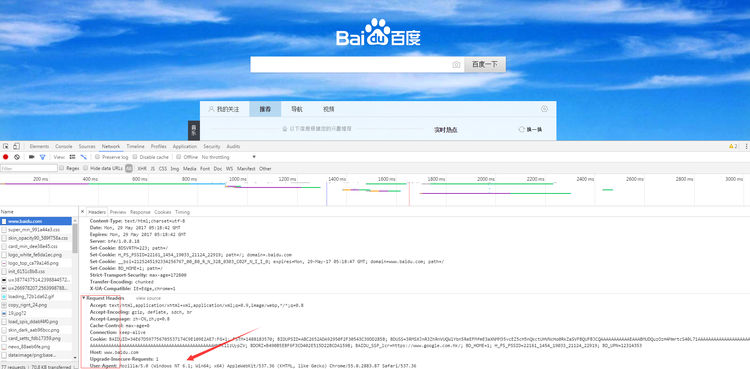View the Cookies detail tab
The height and width of the screenshot is (369, 750).
163,212
